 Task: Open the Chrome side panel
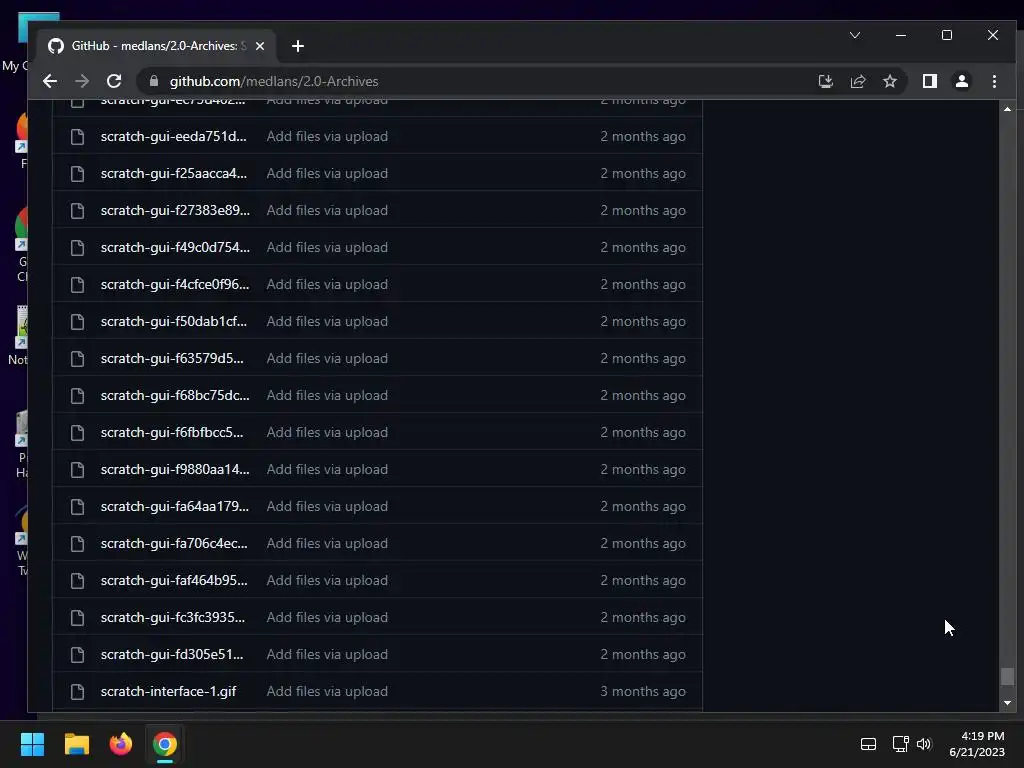930,81
